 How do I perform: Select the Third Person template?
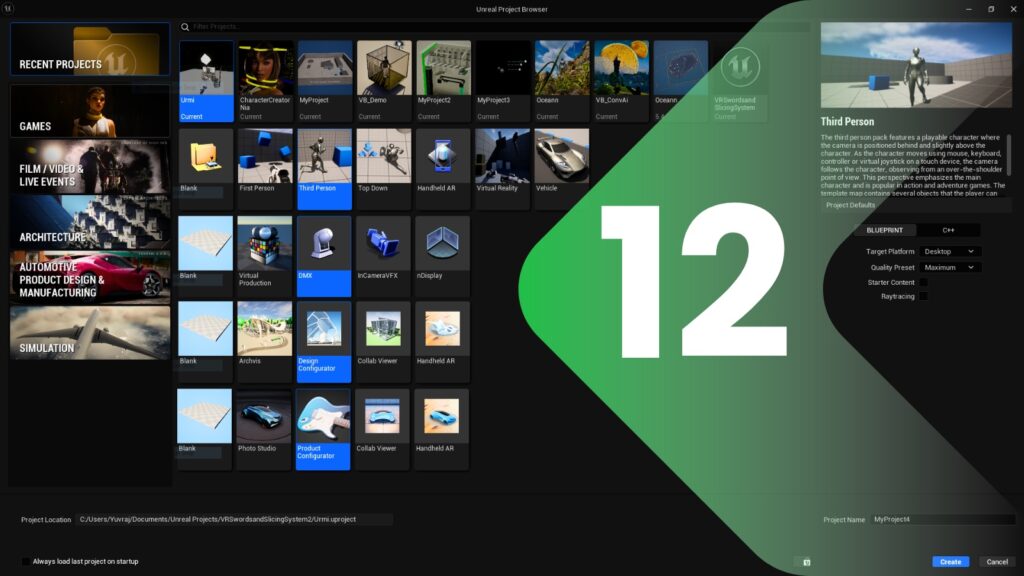(324, 168)
